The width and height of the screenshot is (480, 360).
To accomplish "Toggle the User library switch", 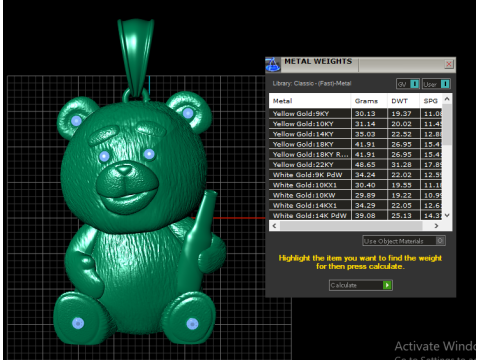I will (x=436, y=84).
